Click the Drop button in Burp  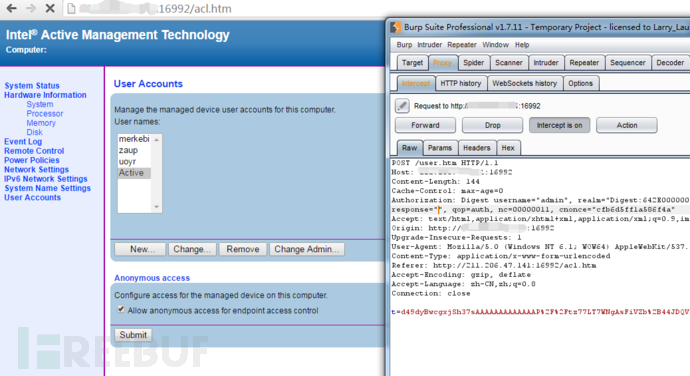click(492, 125)
